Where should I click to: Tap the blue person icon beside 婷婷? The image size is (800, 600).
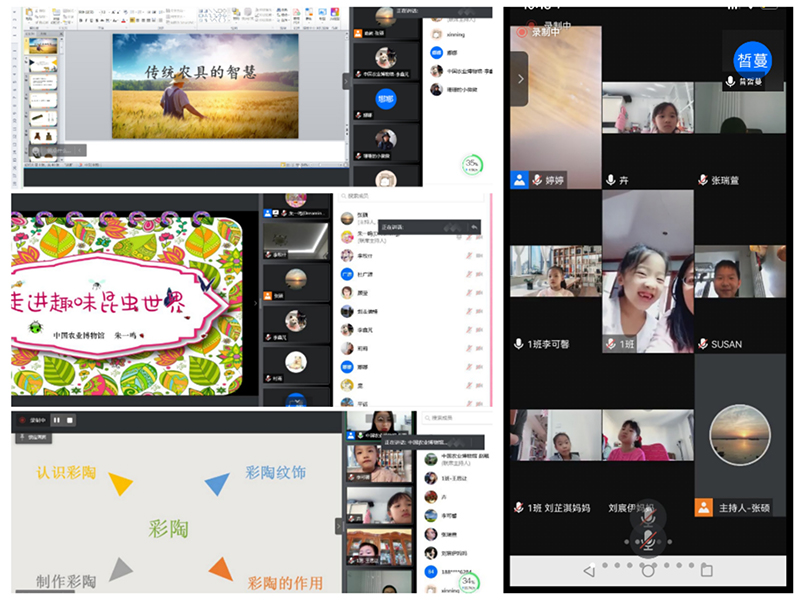(x=519, y=180)
